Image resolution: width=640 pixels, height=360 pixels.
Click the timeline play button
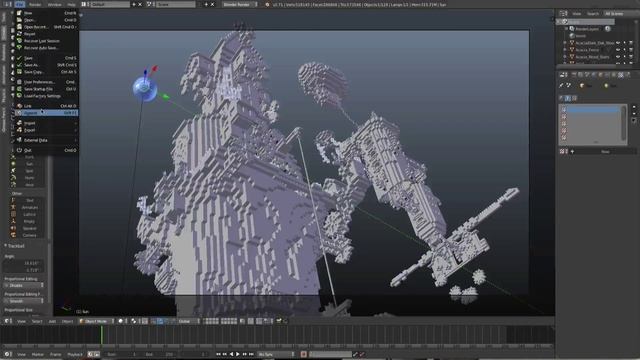(x=238, y=354)
